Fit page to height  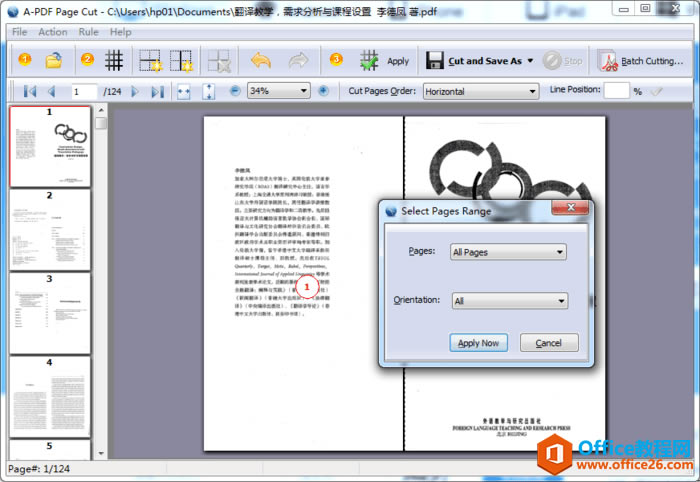pyautogui.click(x=208, y=91)
